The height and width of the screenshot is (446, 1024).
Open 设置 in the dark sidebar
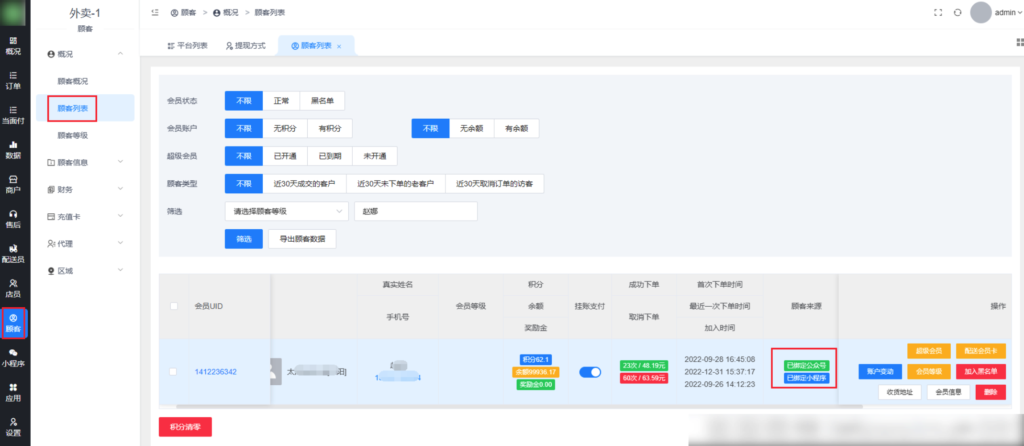(x=13, y=427)
